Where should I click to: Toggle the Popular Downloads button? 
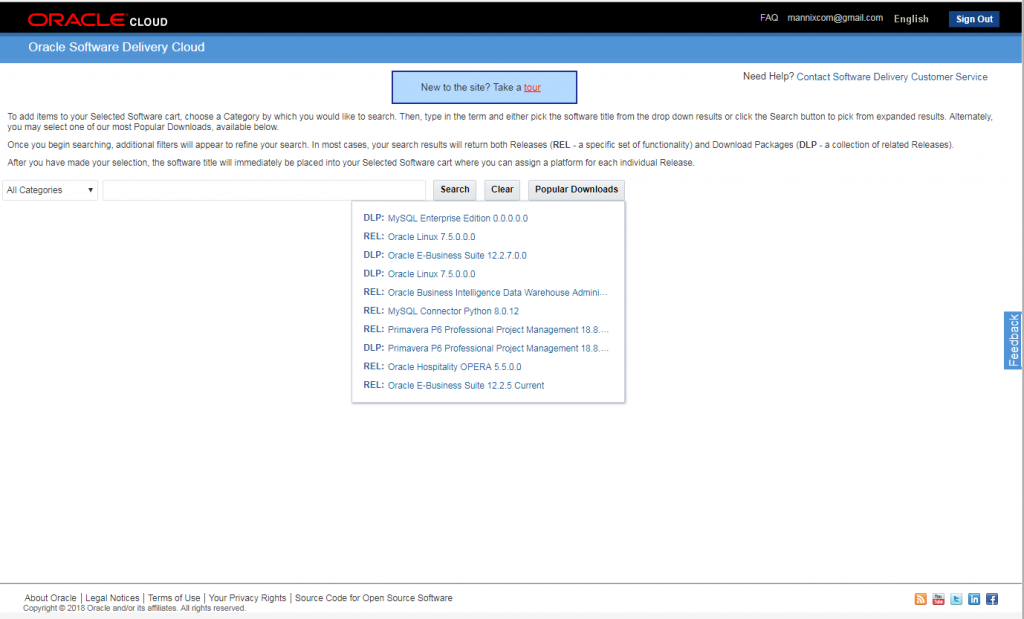click(x=576, y=189)
